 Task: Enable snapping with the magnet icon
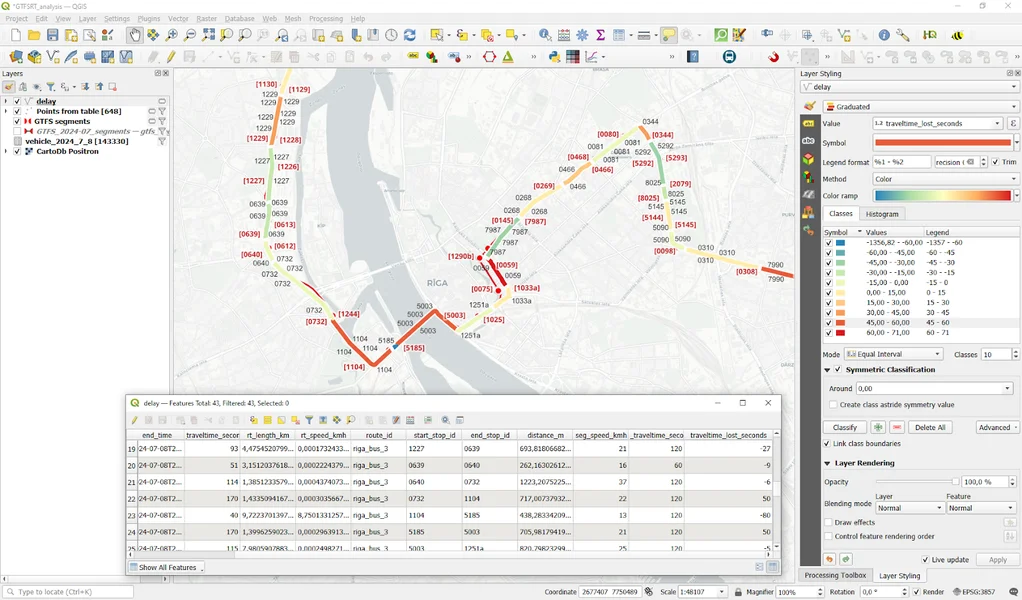tap(773, 57)
